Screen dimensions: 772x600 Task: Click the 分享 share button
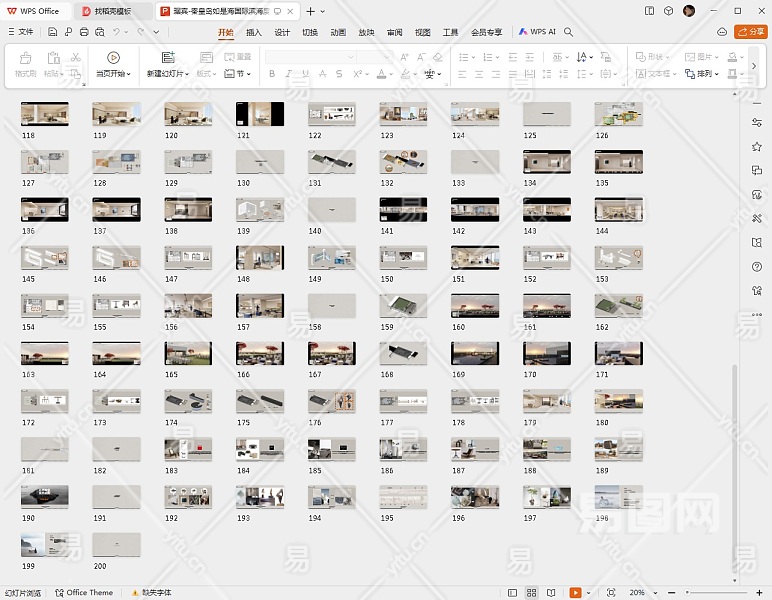(x=750, y=32)
